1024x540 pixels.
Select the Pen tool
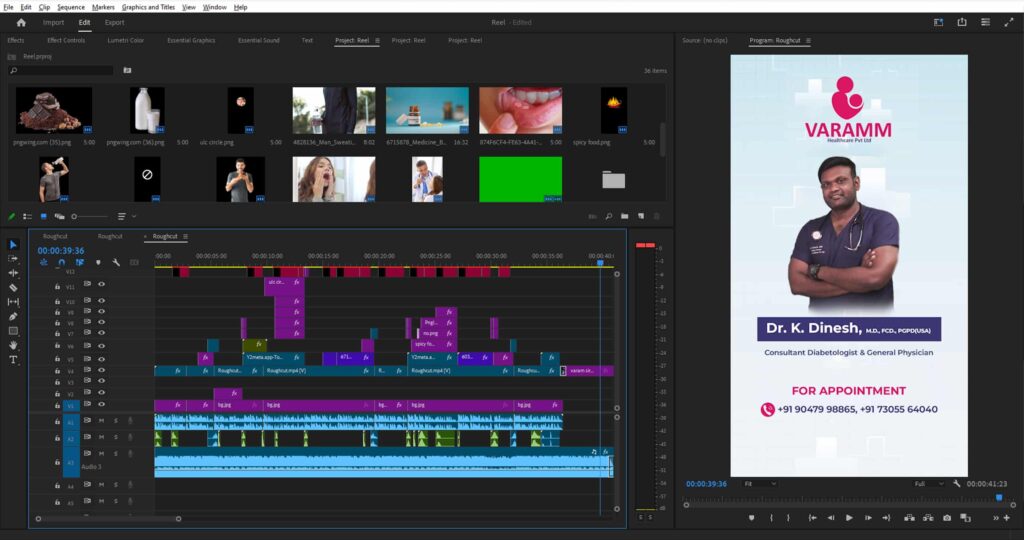pyautogui.click(x=13, y=316)
